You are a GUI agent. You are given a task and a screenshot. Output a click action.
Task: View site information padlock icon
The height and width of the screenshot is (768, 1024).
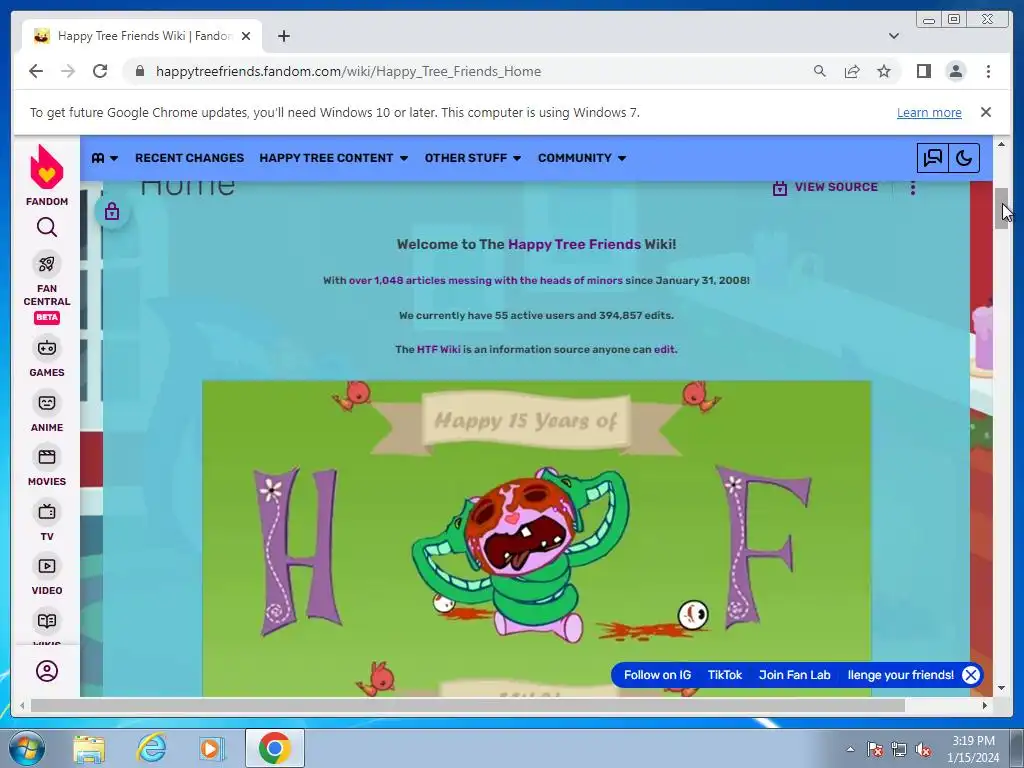tap(139, 71)
